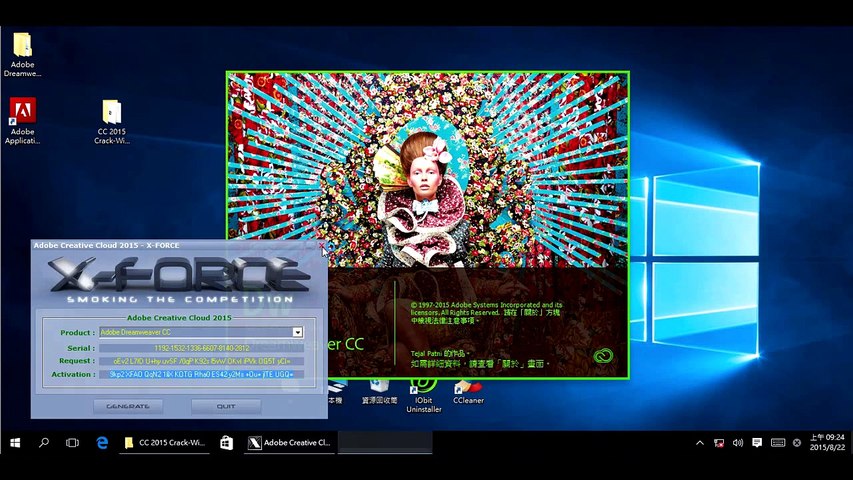Open the 資源回收筒 recycle bin icon
The height and width of the screenshot is (480, 853).
[379, 392]
